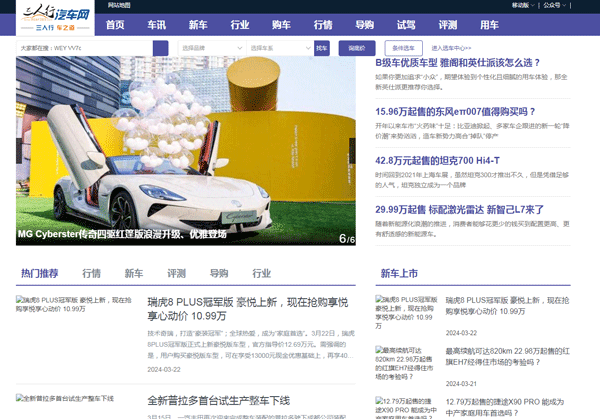Expand the 选择品牌 brand dropdown
Viewport: 600px width, 419px height.
click(x=212, y=48)
